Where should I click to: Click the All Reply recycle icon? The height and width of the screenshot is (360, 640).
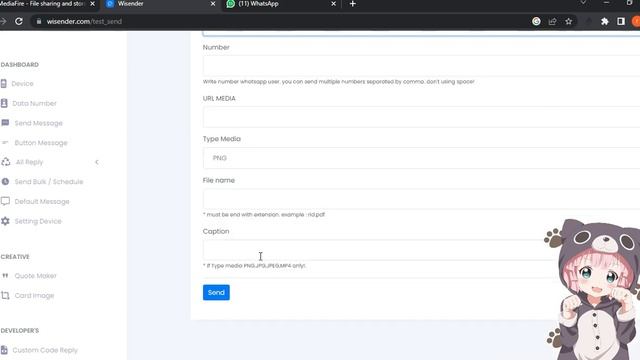click(6, 162)
